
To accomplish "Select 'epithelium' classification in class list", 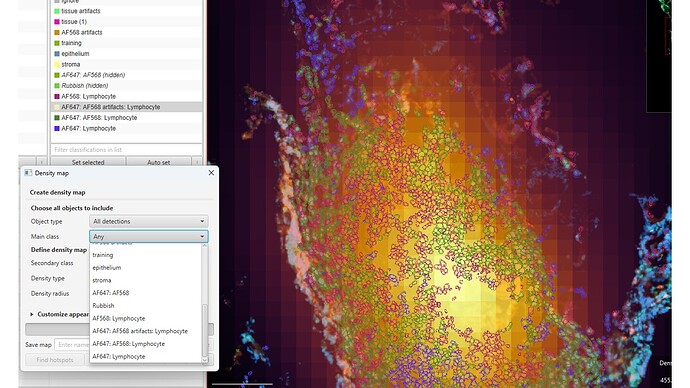I will coord(127,54).
